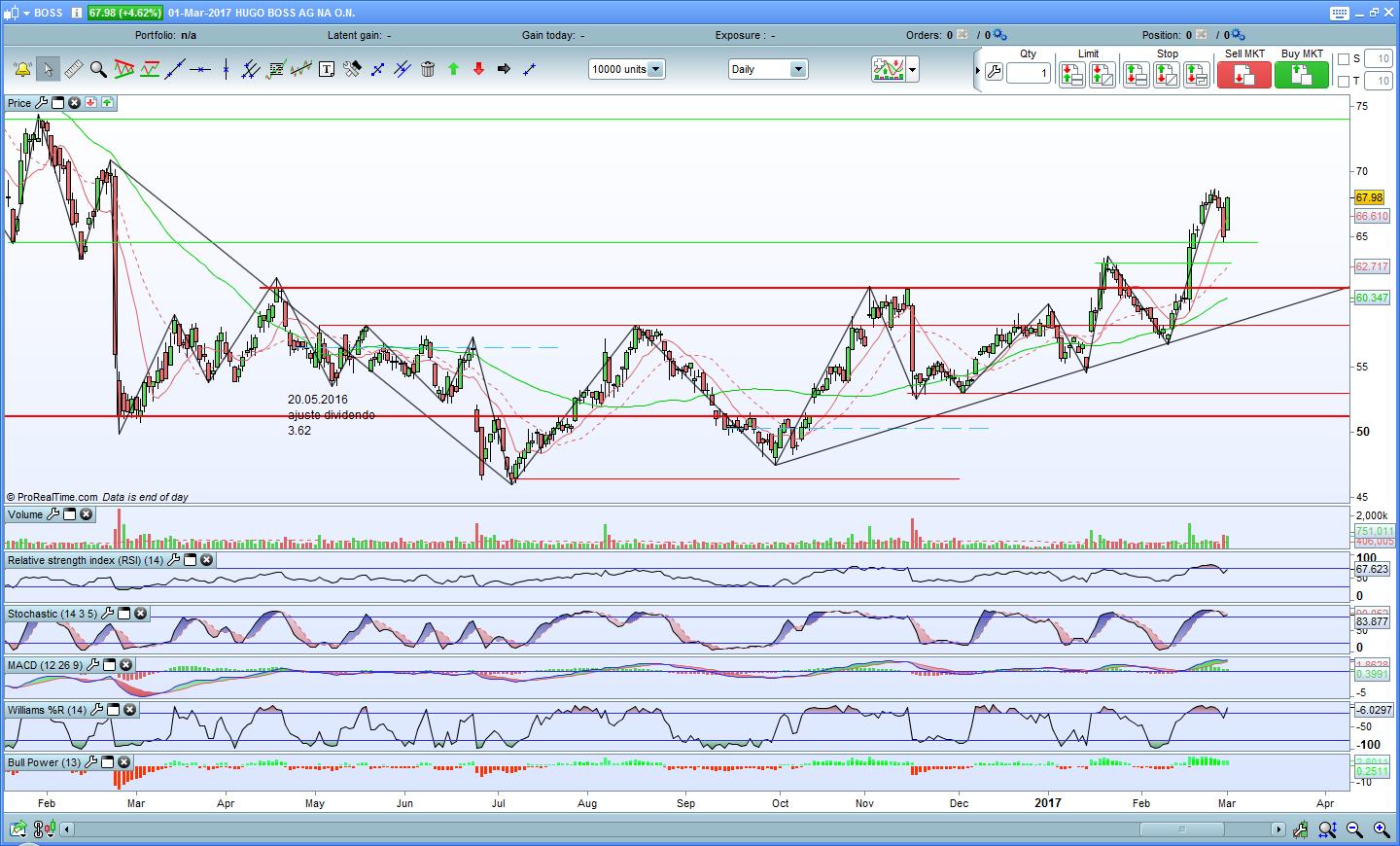This screenshot has width=1400, height=846.
Task: Maximize the Volume panel
Action: 70,514
